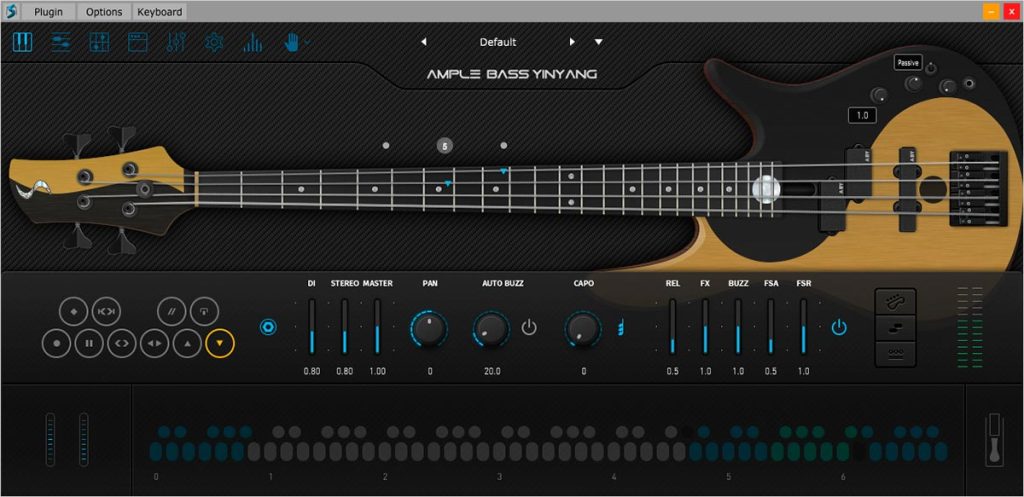This screenshot has width=1024, height=497.
Task: Click the gear settings icon
Action: (214, 42)
